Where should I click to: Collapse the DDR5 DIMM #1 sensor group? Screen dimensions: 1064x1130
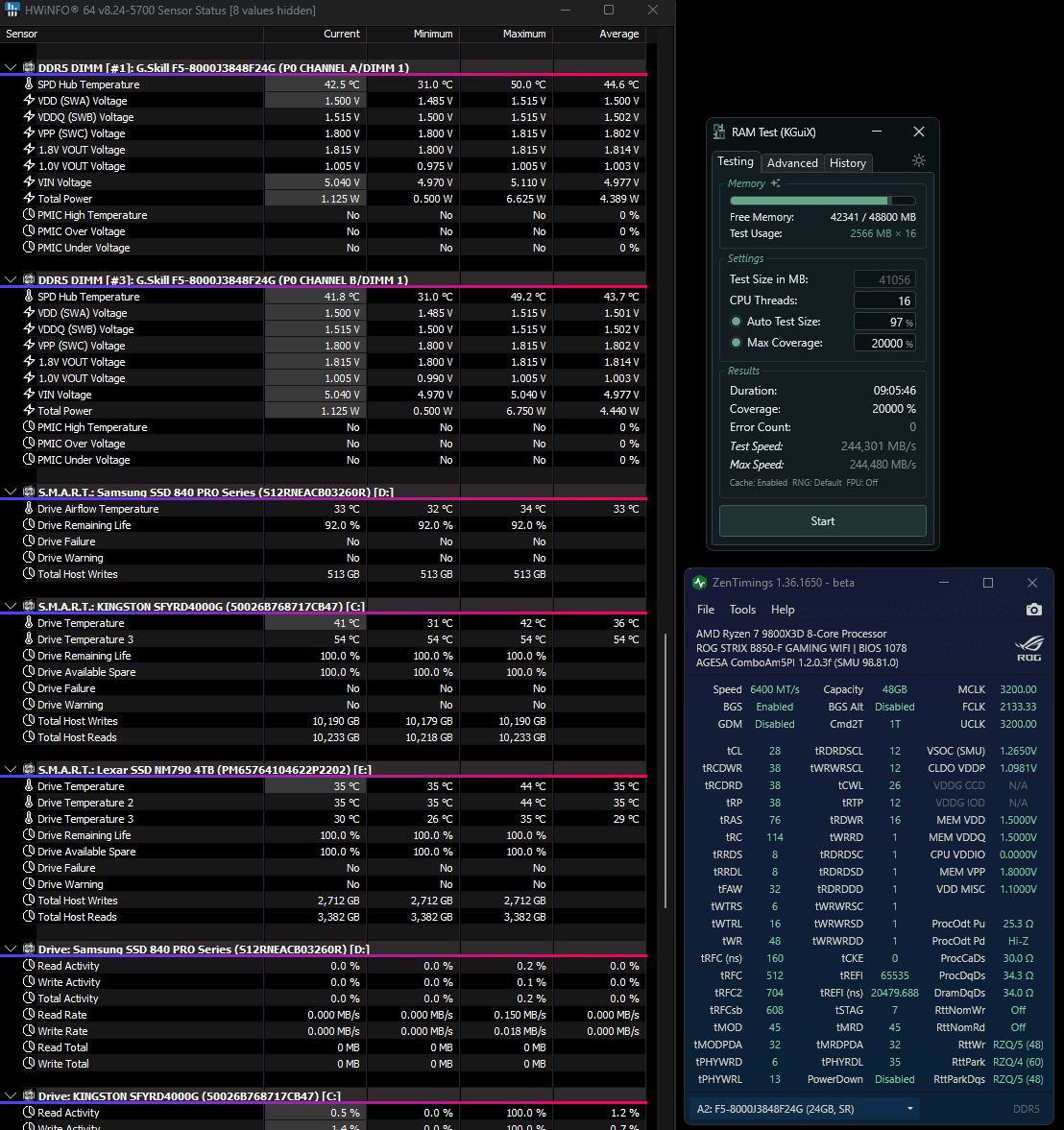tap(11, 67)
